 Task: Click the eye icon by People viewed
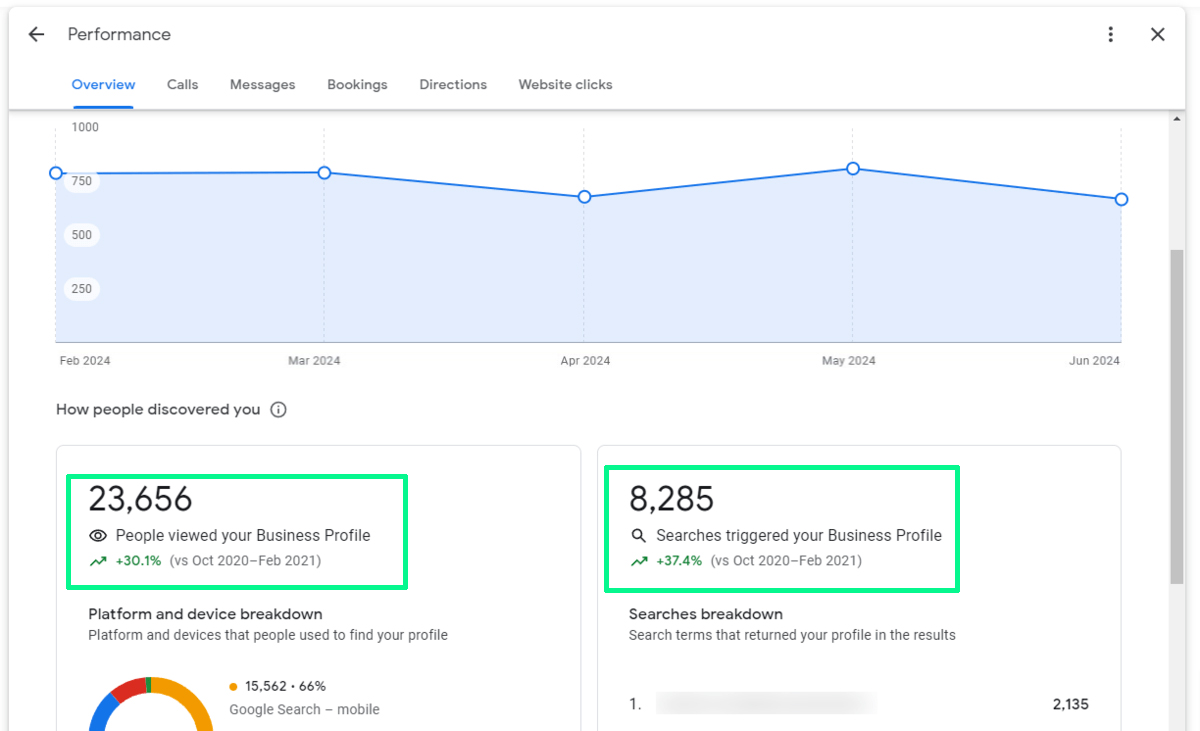[98, 536]
